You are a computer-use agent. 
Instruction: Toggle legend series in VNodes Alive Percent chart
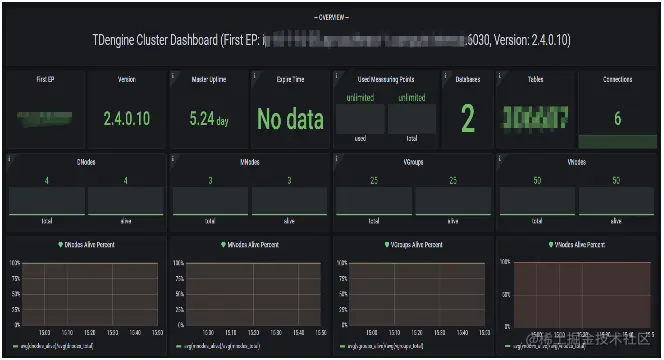[549, 346]
